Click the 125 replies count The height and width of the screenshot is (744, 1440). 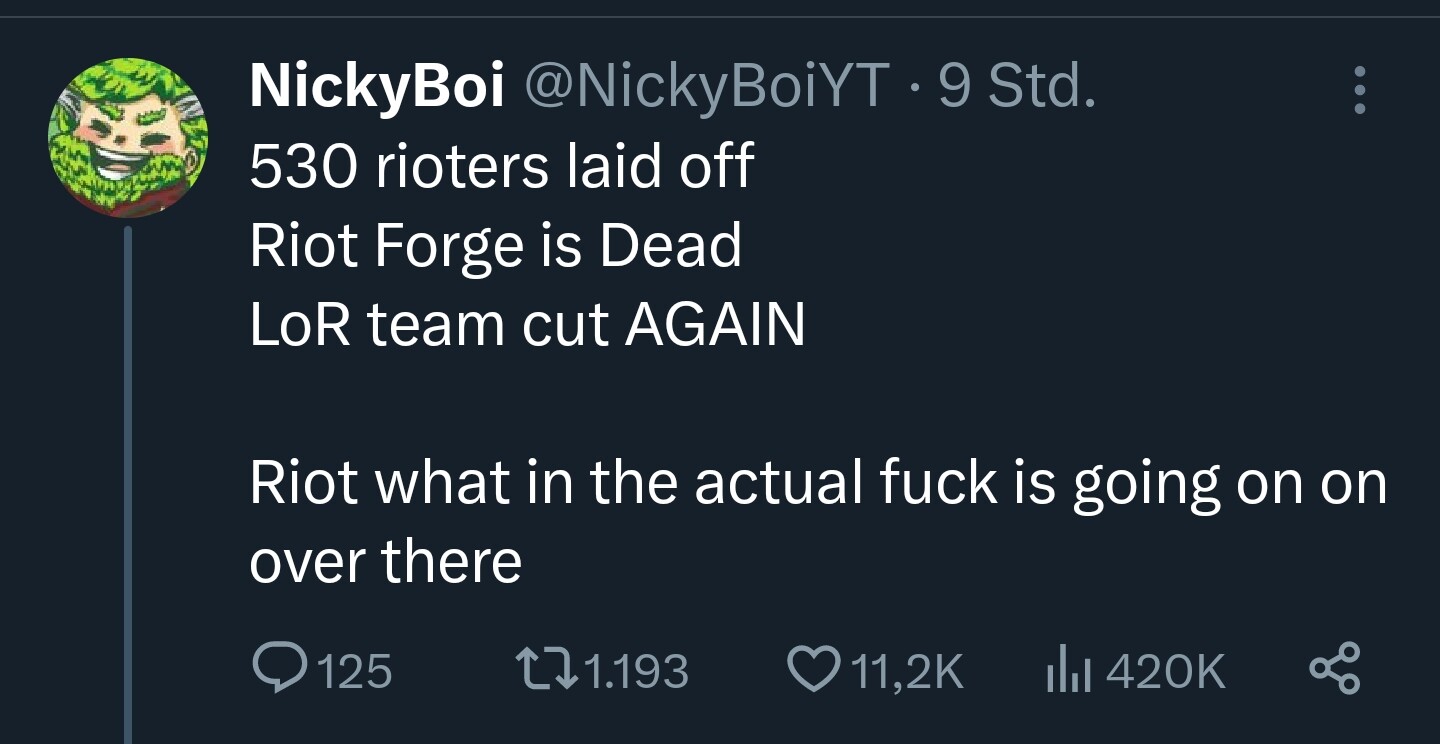[x=356, y=671]
